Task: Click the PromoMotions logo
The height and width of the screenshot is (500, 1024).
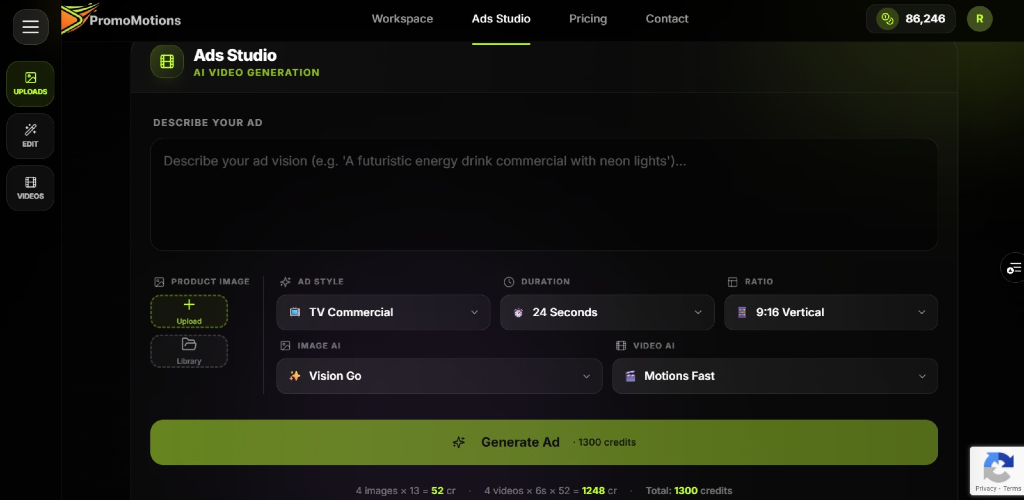Action: point(121,19)
